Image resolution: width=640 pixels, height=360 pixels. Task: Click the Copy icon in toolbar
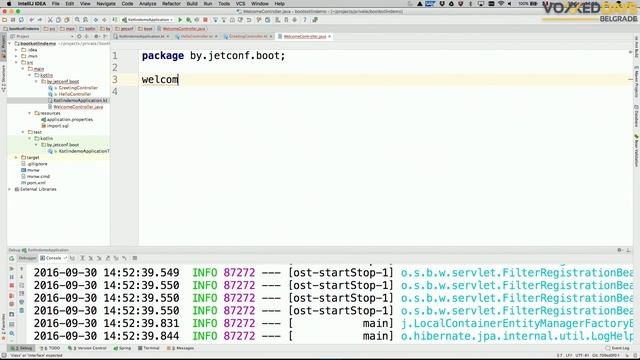click(x=59, y=20)
